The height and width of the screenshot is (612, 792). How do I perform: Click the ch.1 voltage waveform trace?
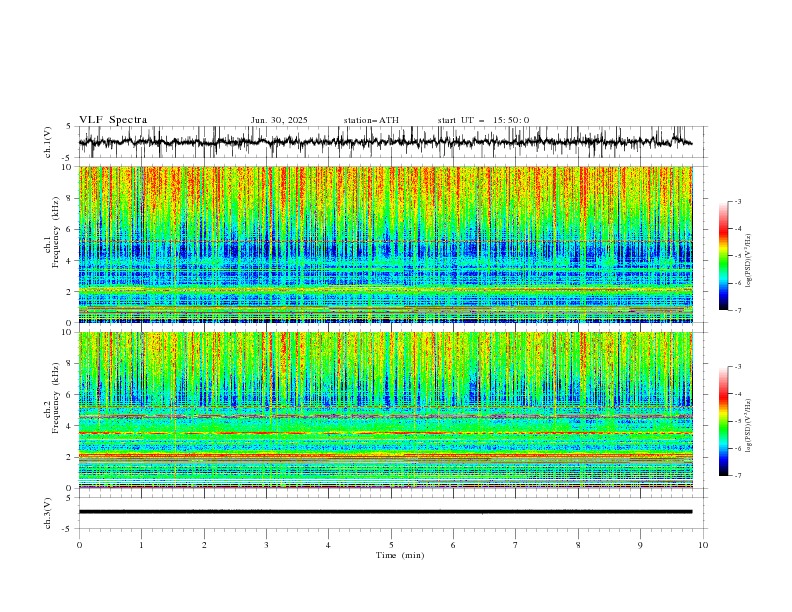[x=385, y=142]
